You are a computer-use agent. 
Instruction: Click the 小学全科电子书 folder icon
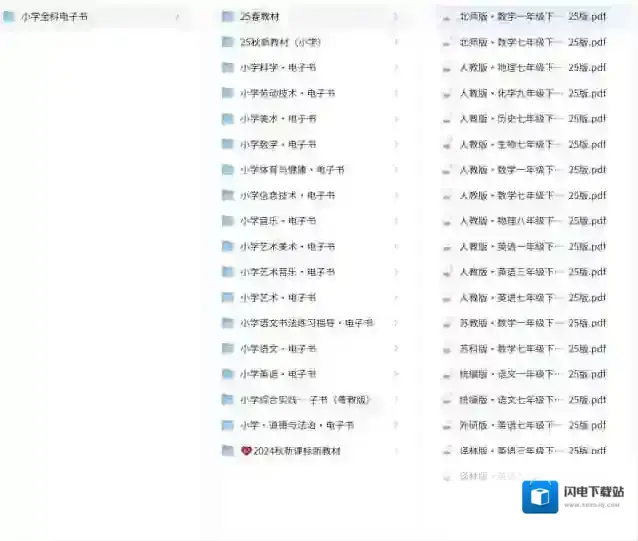pos(9,17)
